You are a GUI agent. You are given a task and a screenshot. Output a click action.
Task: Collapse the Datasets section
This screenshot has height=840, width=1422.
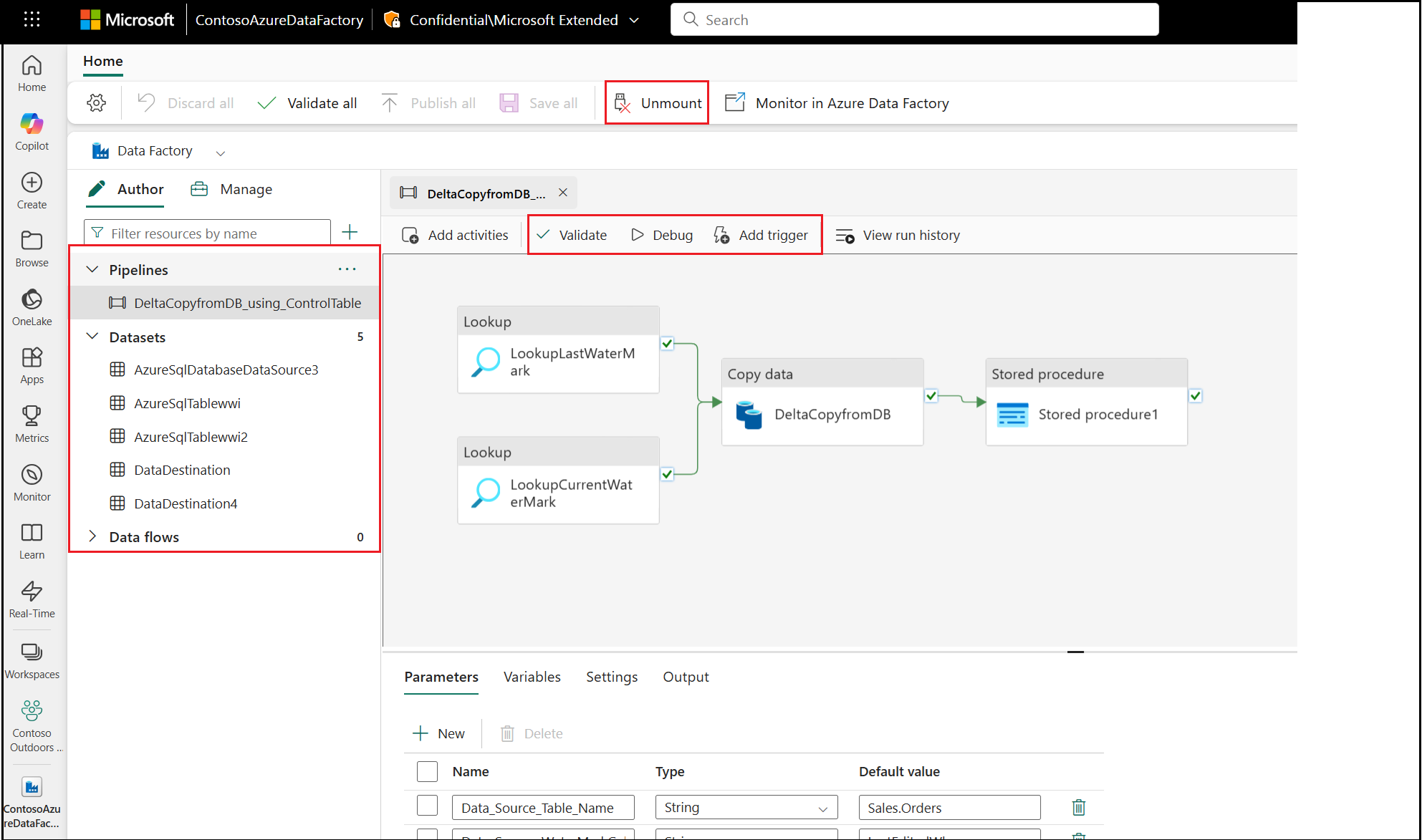point(93,337)
